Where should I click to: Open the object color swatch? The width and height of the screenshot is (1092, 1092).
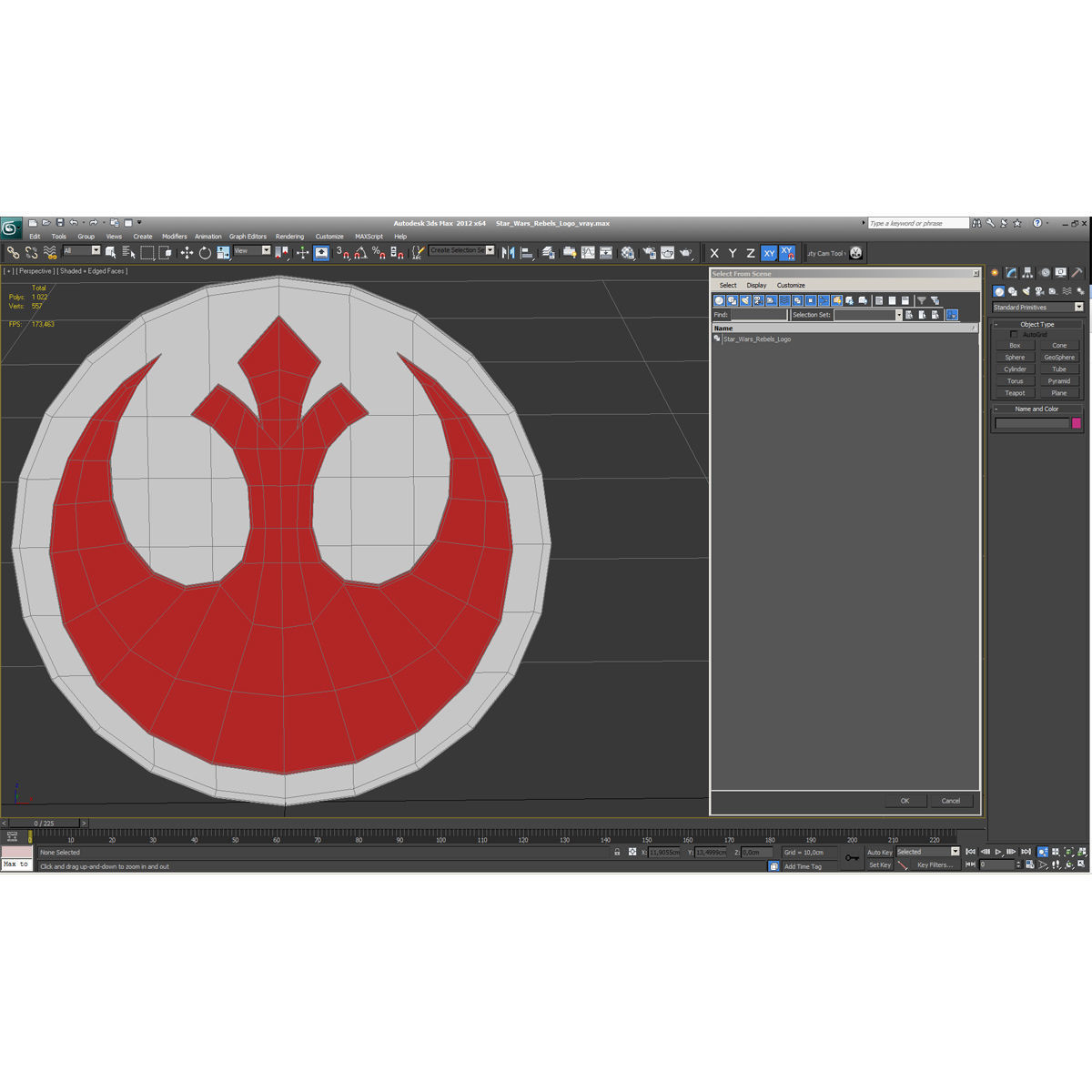tap(1077, 423)
